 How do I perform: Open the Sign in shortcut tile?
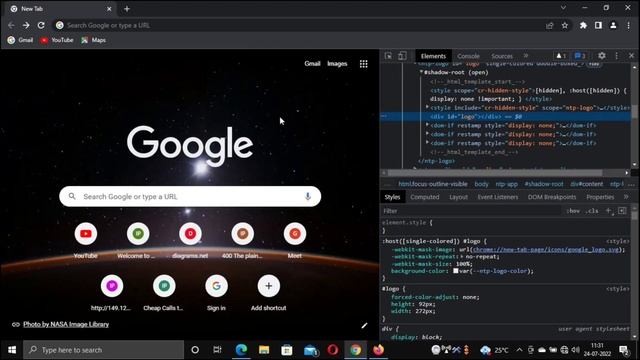click(216, 293)
